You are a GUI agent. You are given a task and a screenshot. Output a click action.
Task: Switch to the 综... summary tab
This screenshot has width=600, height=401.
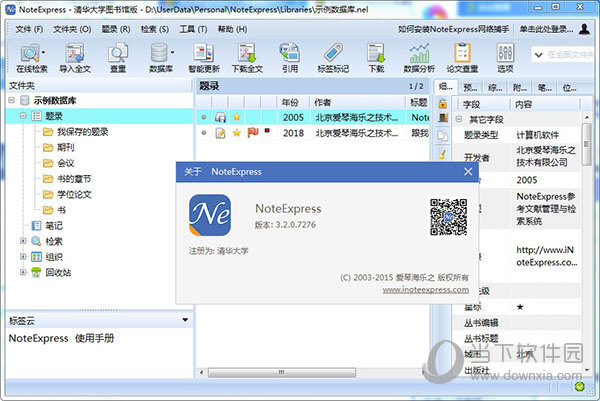495,88
